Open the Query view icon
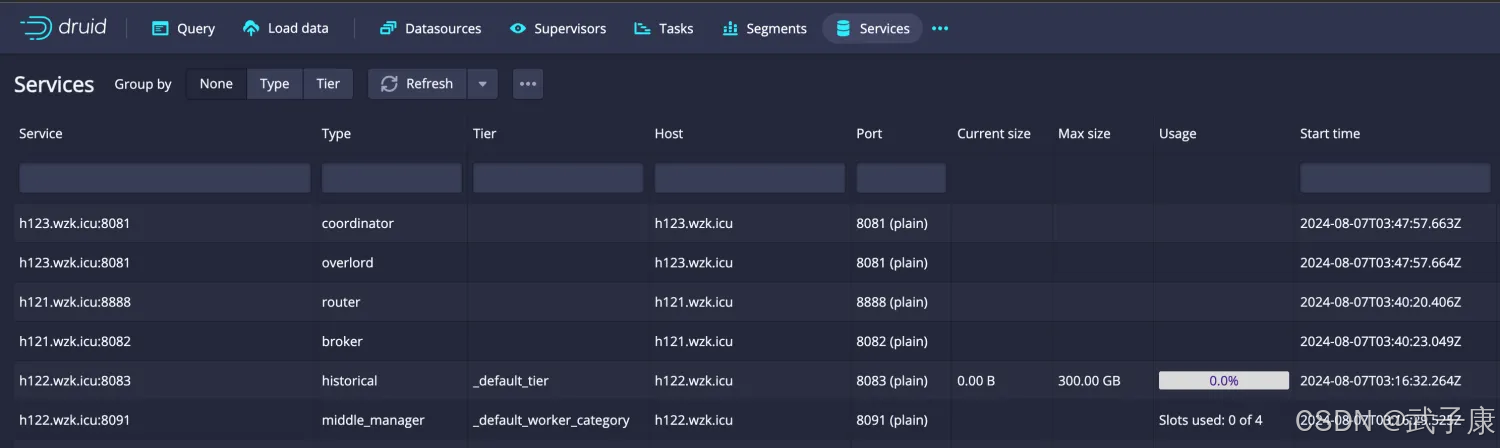 [160, 29]
